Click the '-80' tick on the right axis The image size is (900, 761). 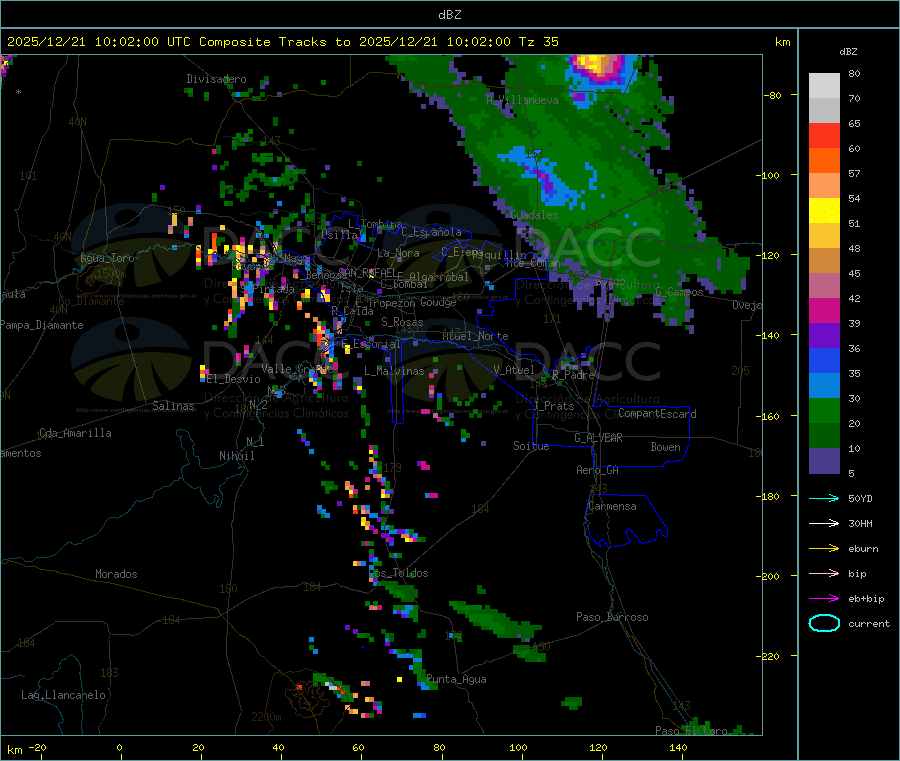tap(773, 95)
